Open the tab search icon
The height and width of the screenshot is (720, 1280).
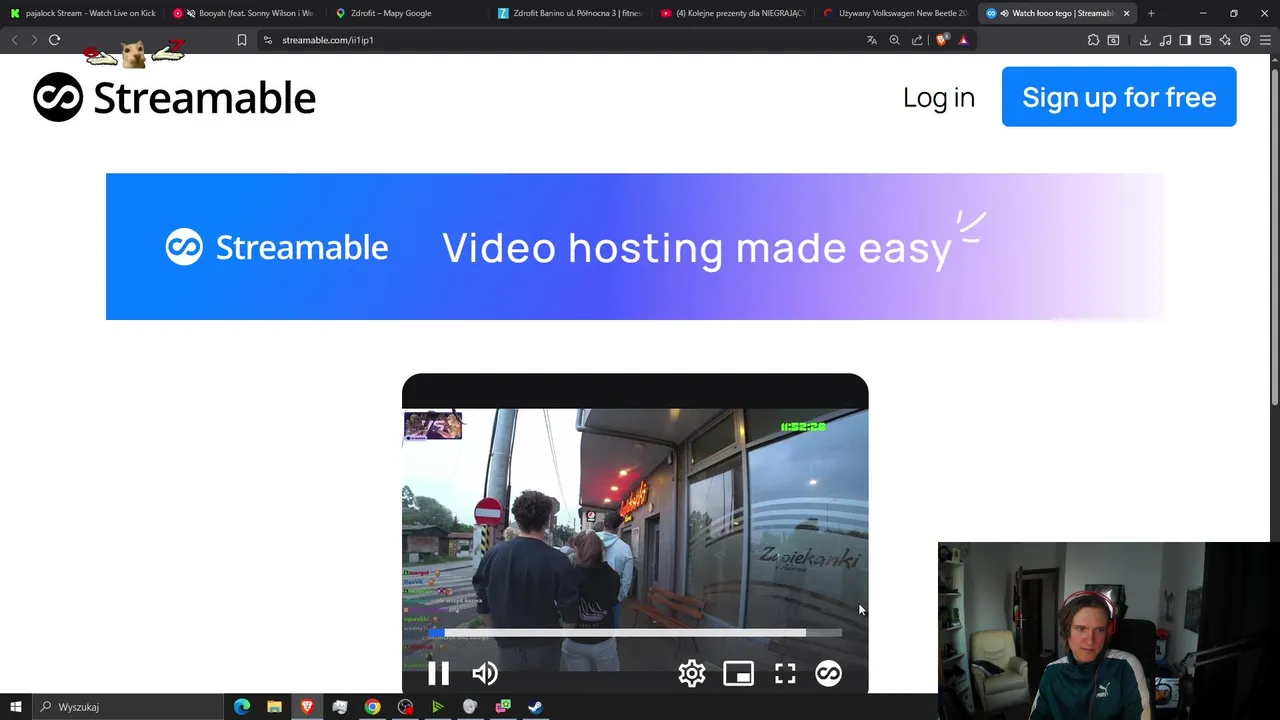[x=1113, y=40]
